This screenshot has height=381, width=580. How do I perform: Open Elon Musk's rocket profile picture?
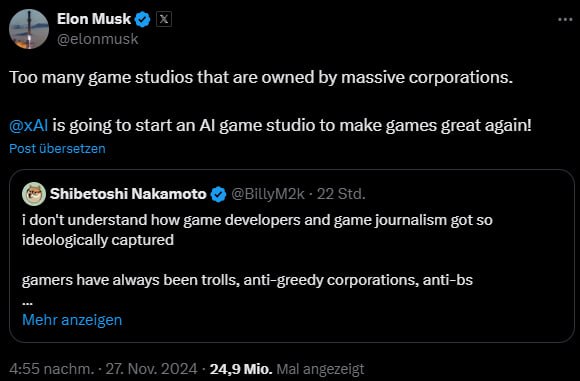coord(29,29)
